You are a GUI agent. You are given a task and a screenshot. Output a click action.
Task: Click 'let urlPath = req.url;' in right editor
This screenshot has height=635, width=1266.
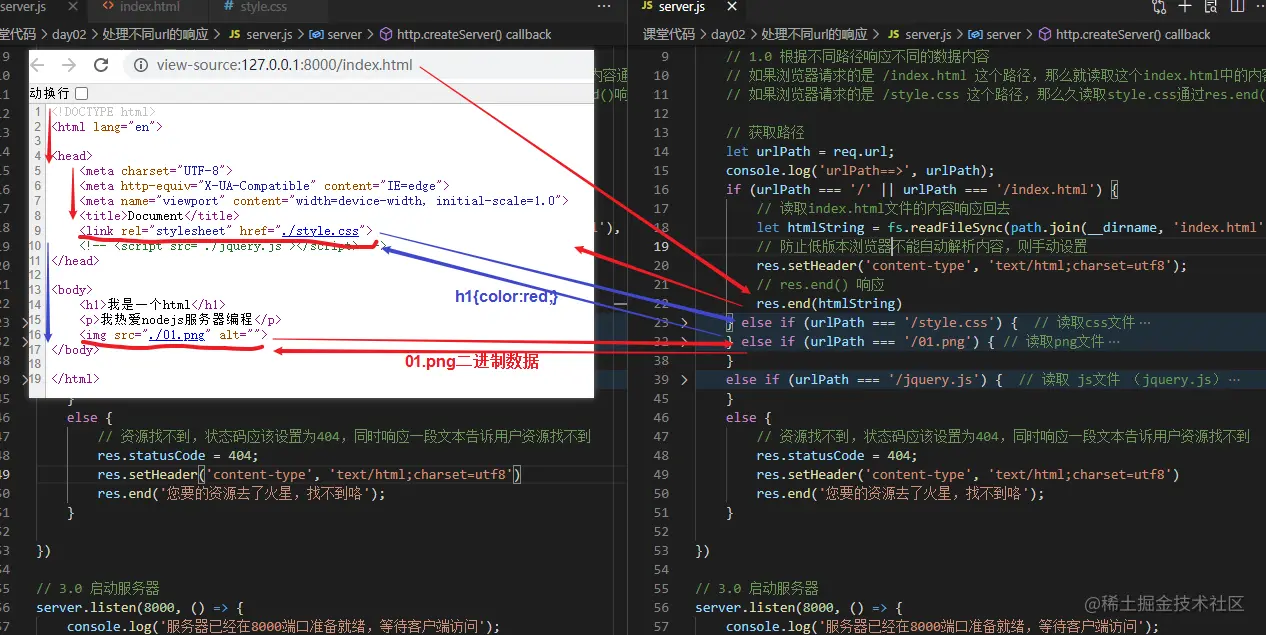(810, 152)
